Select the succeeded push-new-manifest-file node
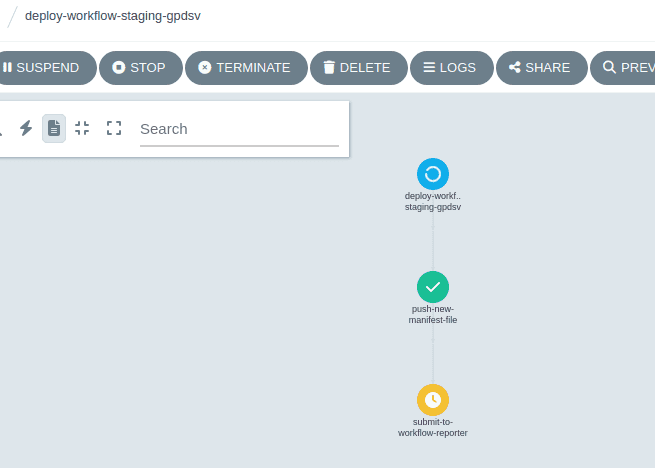Viewport: 655px width, 468px height. coord(433,287)
